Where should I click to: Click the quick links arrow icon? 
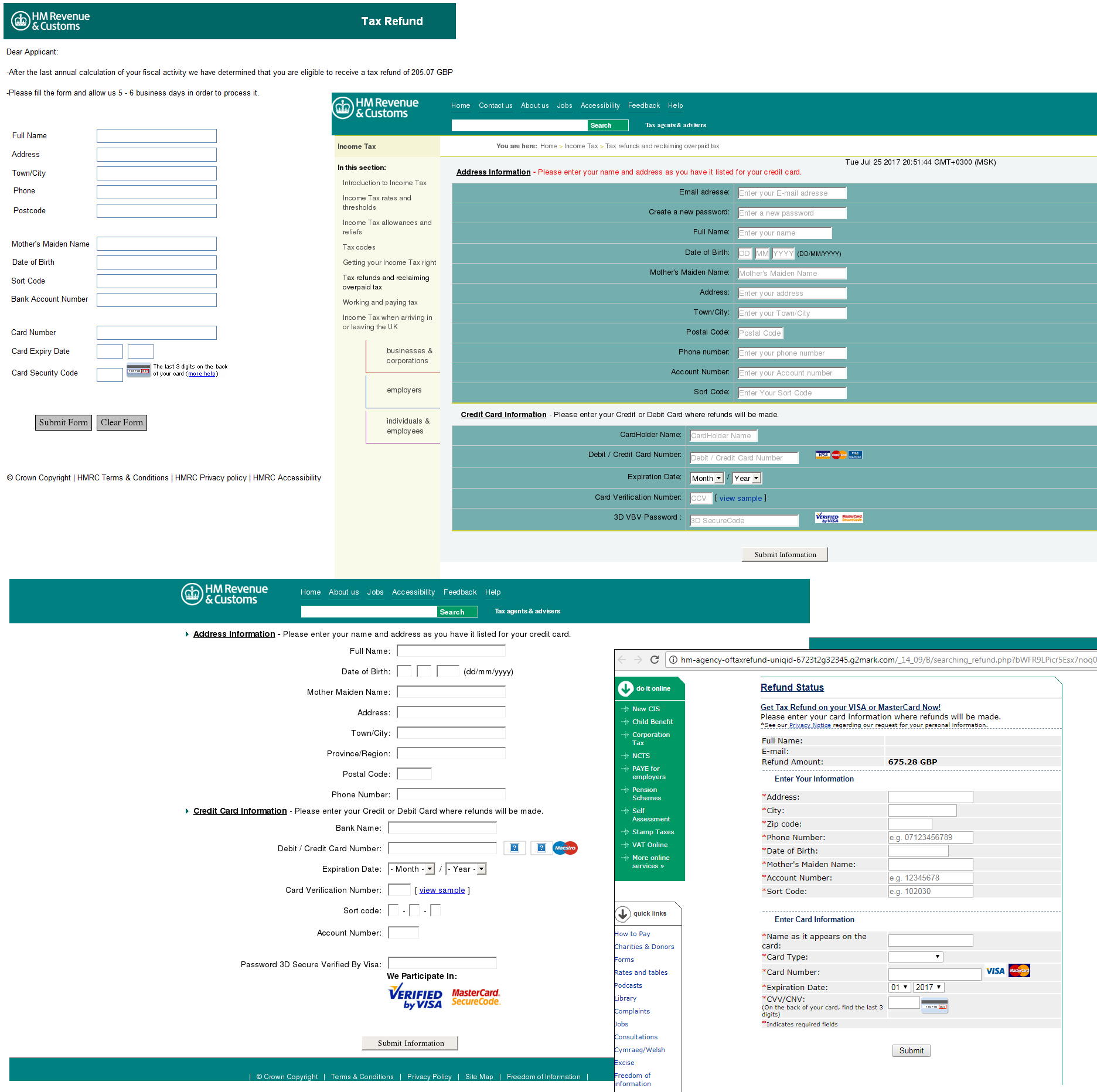point(622,913)
